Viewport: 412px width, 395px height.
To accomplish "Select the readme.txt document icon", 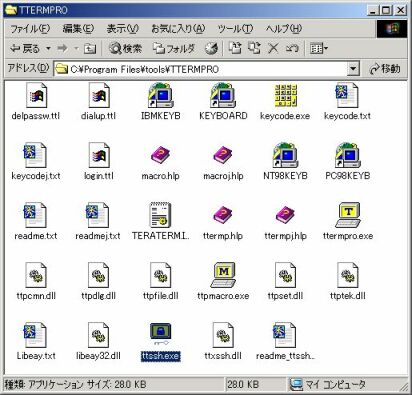I will (x=35, y=216).
